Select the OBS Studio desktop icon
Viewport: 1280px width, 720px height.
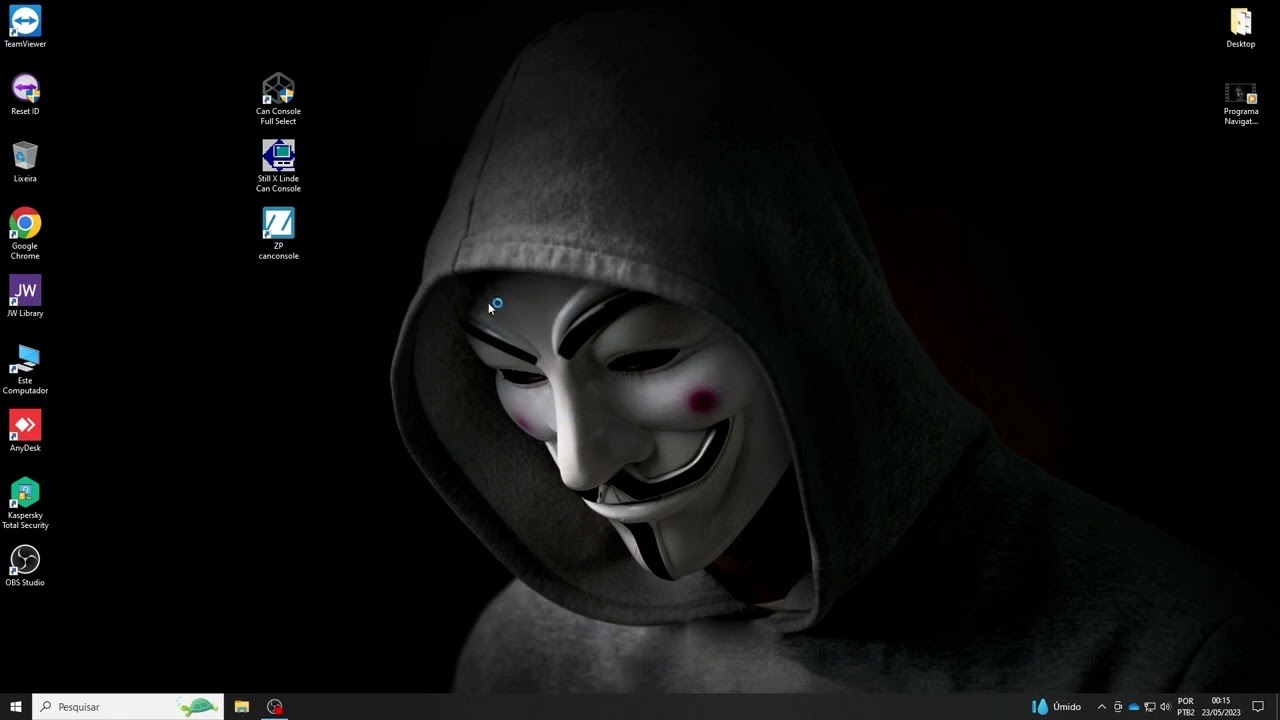[x=25, y=566]
